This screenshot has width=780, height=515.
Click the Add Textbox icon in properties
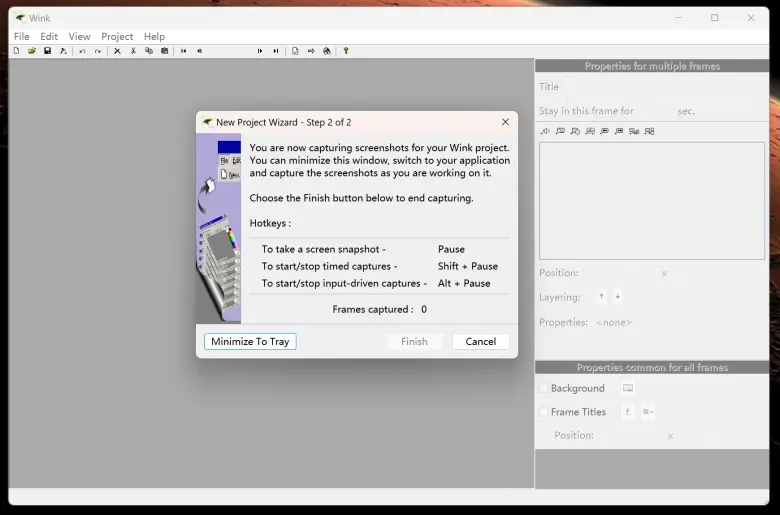coord(590,131)
